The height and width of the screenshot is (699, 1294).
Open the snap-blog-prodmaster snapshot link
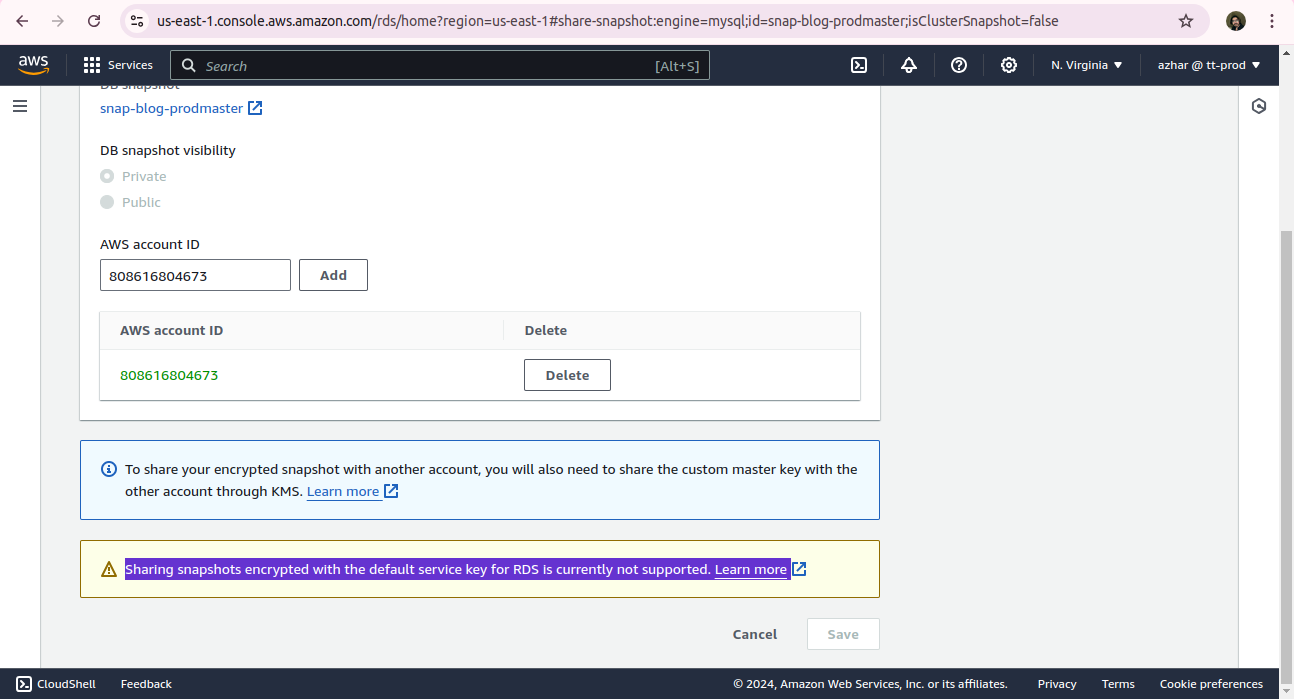click(x=172, y=108)
